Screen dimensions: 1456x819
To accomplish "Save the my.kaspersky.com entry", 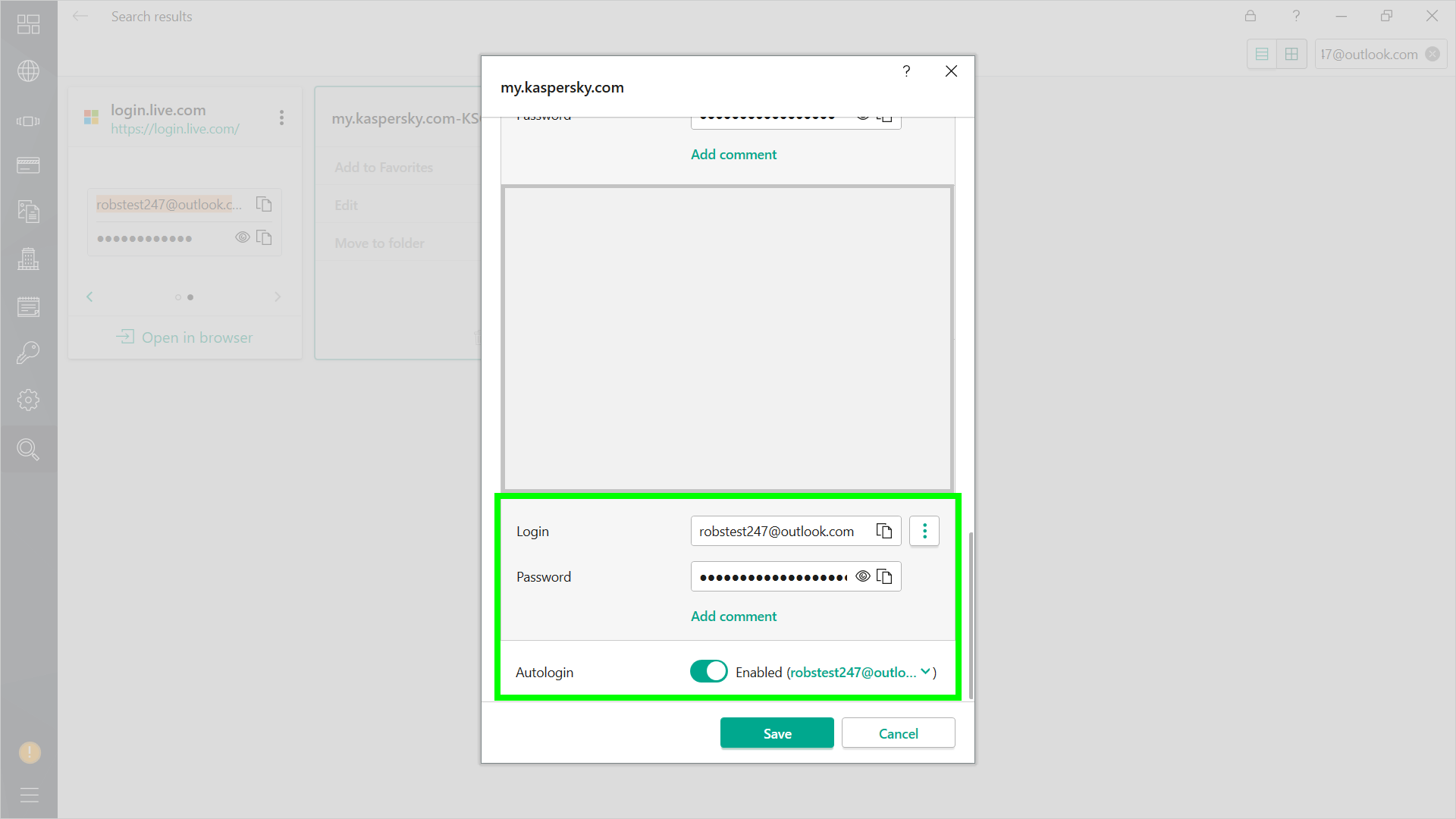I will [x=777, y=733].
